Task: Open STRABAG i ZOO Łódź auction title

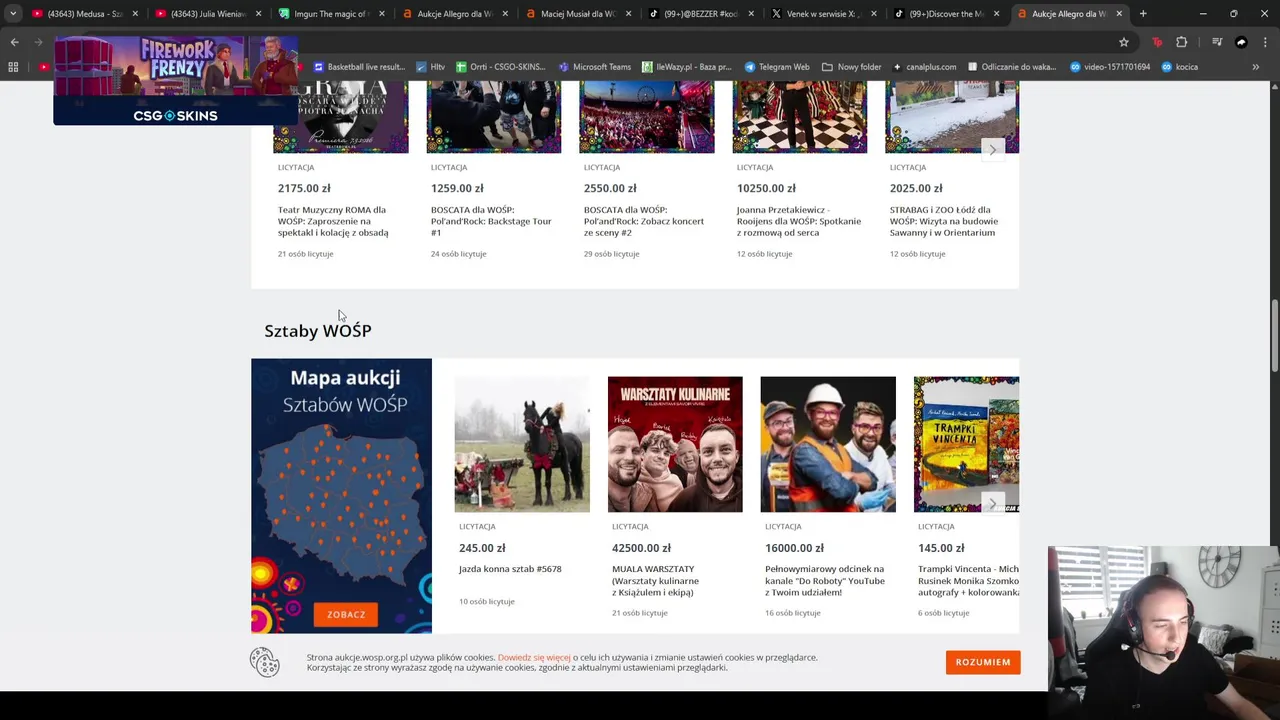Action: pyautogui.click(x=944, y=221)
